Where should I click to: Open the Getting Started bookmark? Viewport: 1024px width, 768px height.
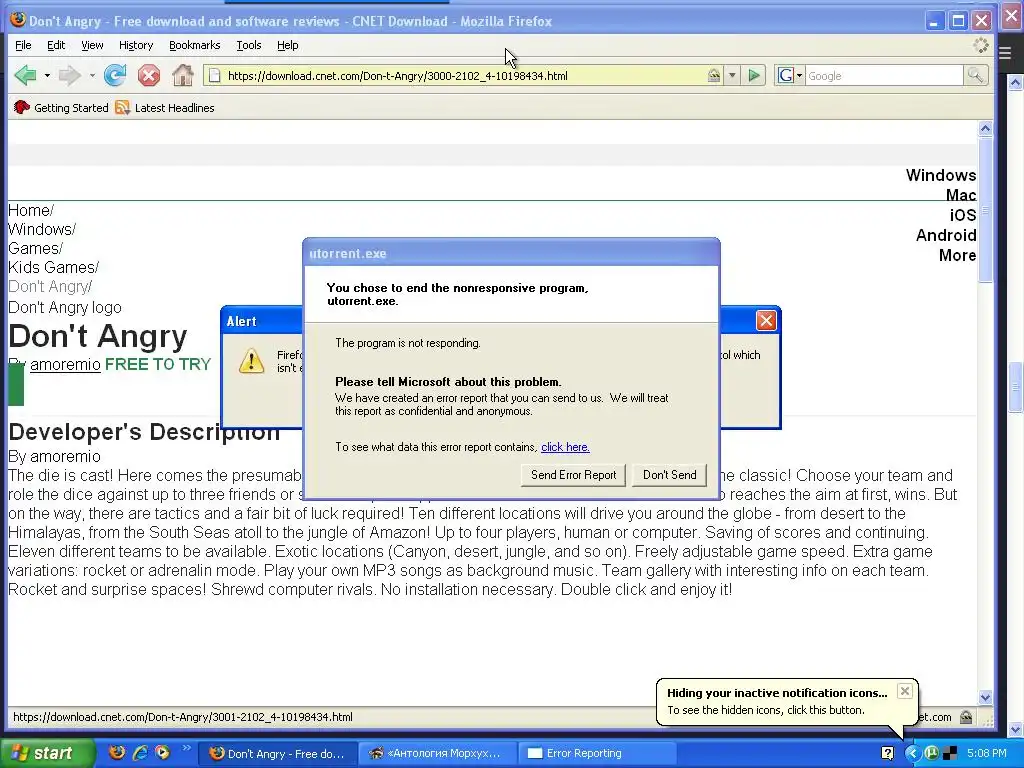pos(61,108)
